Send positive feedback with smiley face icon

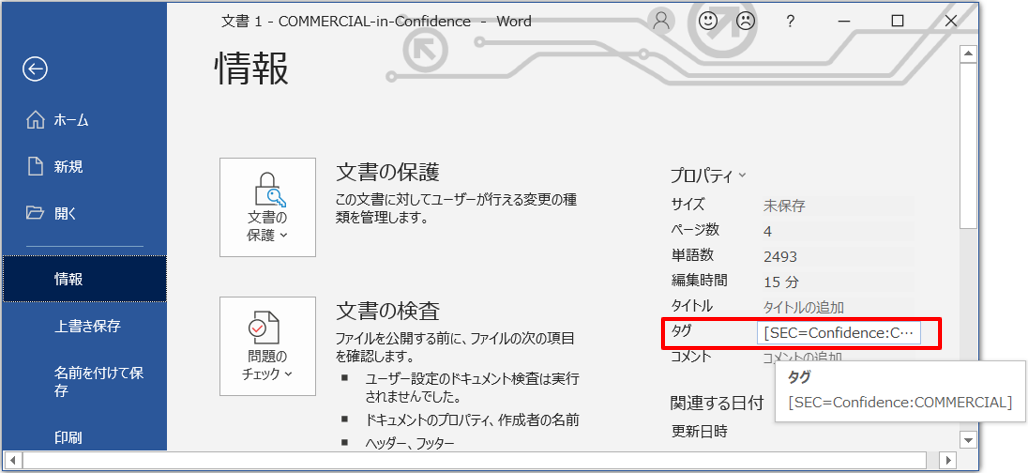[709, 21]
